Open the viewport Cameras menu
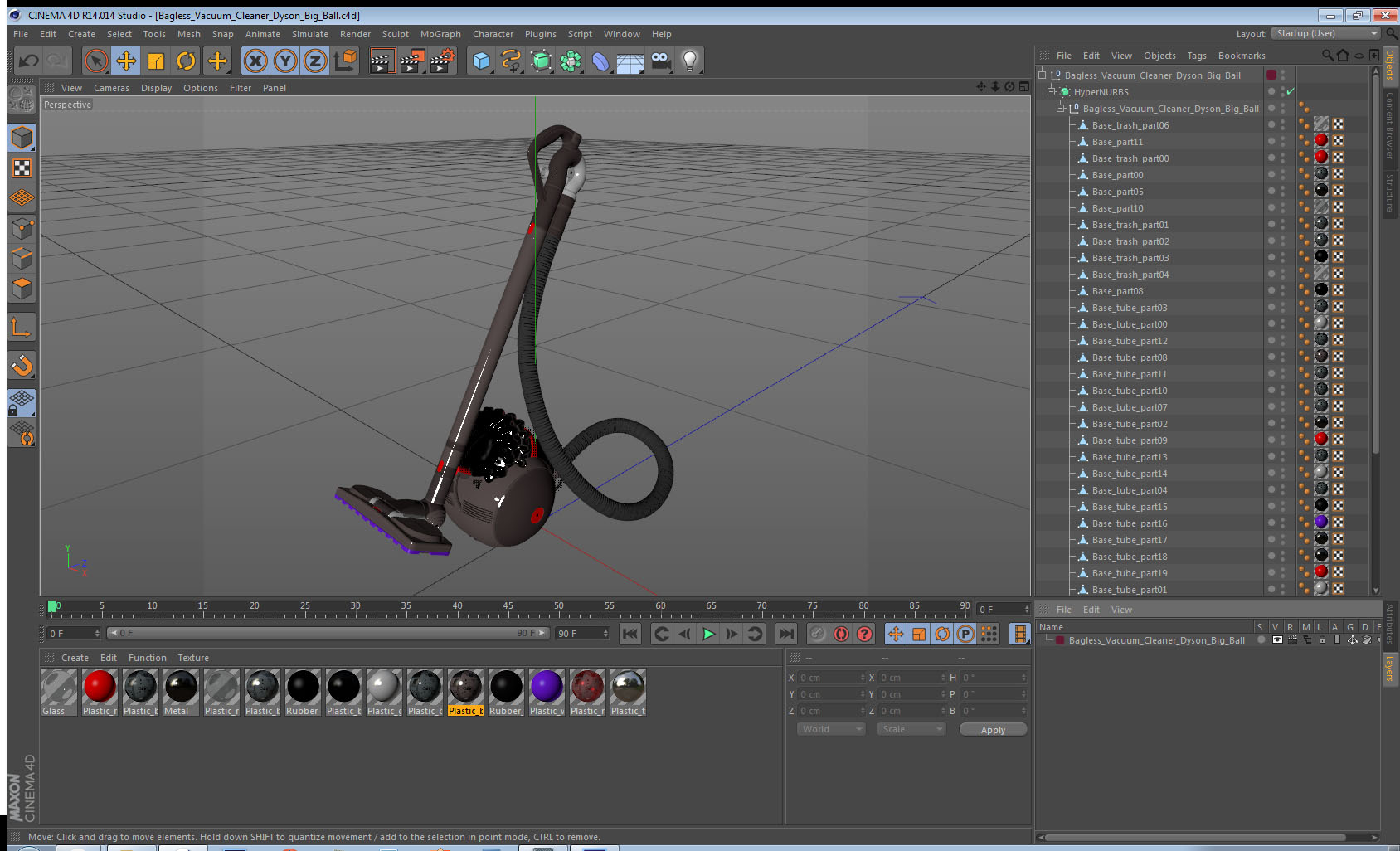The height and width of the screenshot is (851, 1400). pos(111,88)
